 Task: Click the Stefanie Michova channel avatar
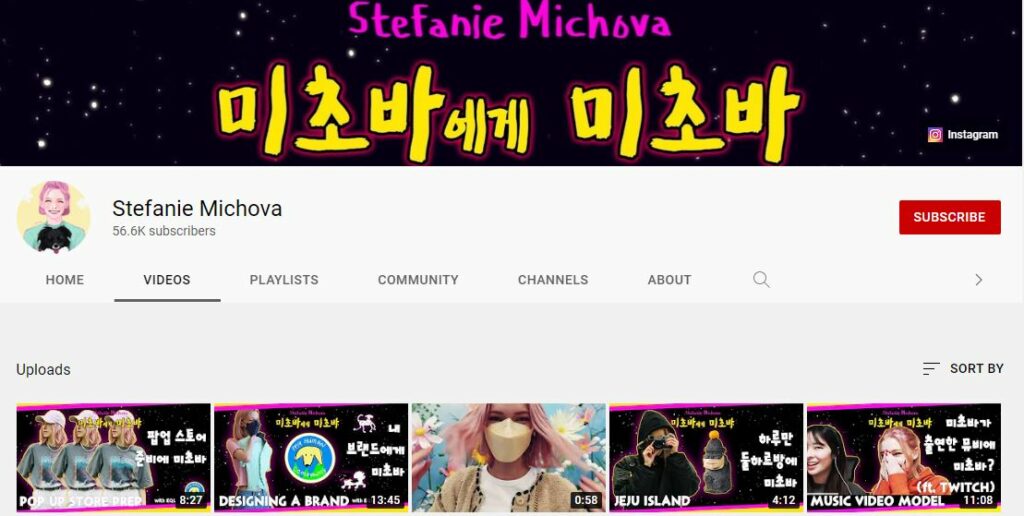[x=53, y=217]
